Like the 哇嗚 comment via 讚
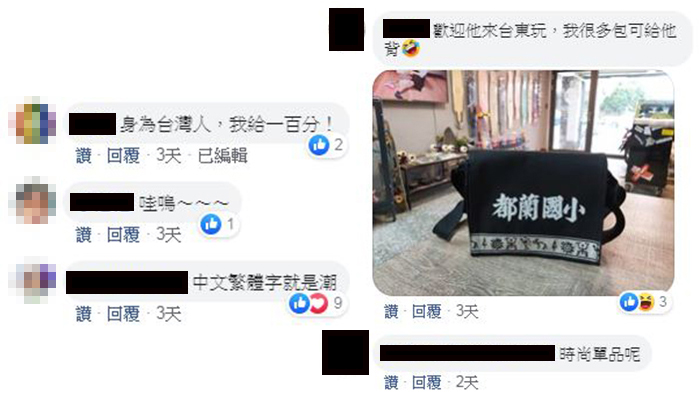The width and height of the screenshot is (700, 400). tap(83, 235)
